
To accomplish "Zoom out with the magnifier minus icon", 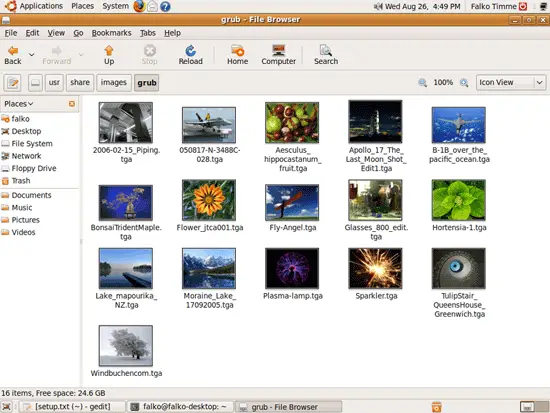I will point(422,83).
